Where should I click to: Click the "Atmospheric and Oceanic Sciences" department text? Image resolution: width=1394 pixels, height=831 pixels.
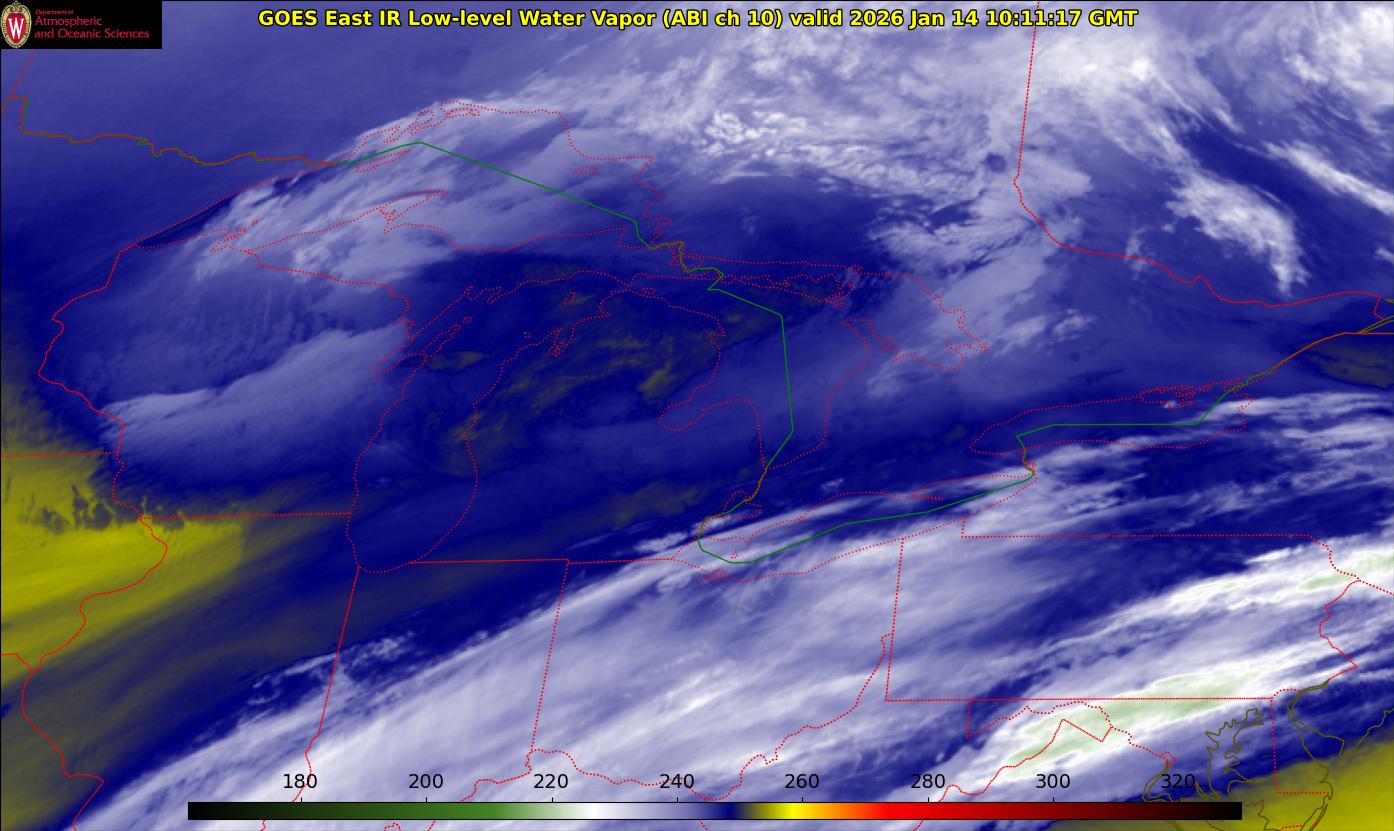pos(91,27)
